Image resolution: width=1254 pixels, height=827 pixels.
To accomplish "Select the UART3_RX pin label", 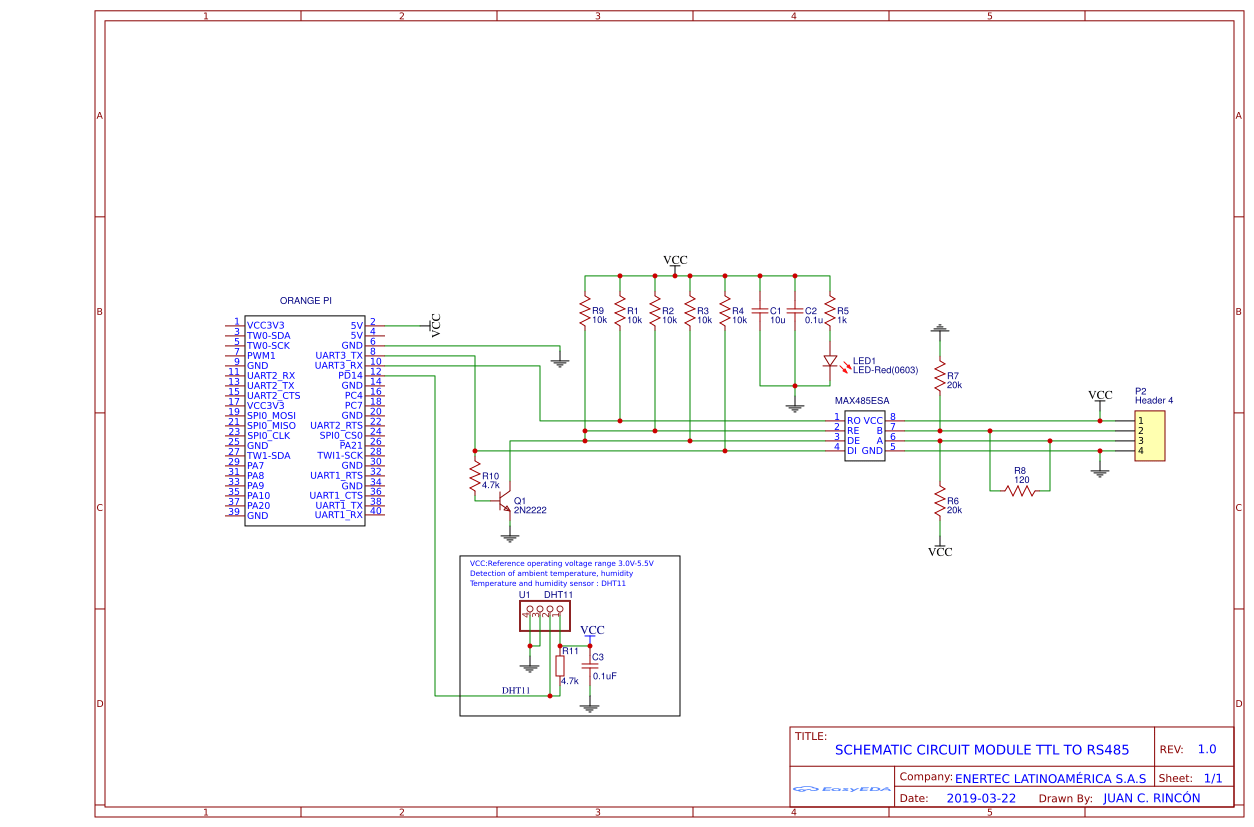I will point(339,365).
